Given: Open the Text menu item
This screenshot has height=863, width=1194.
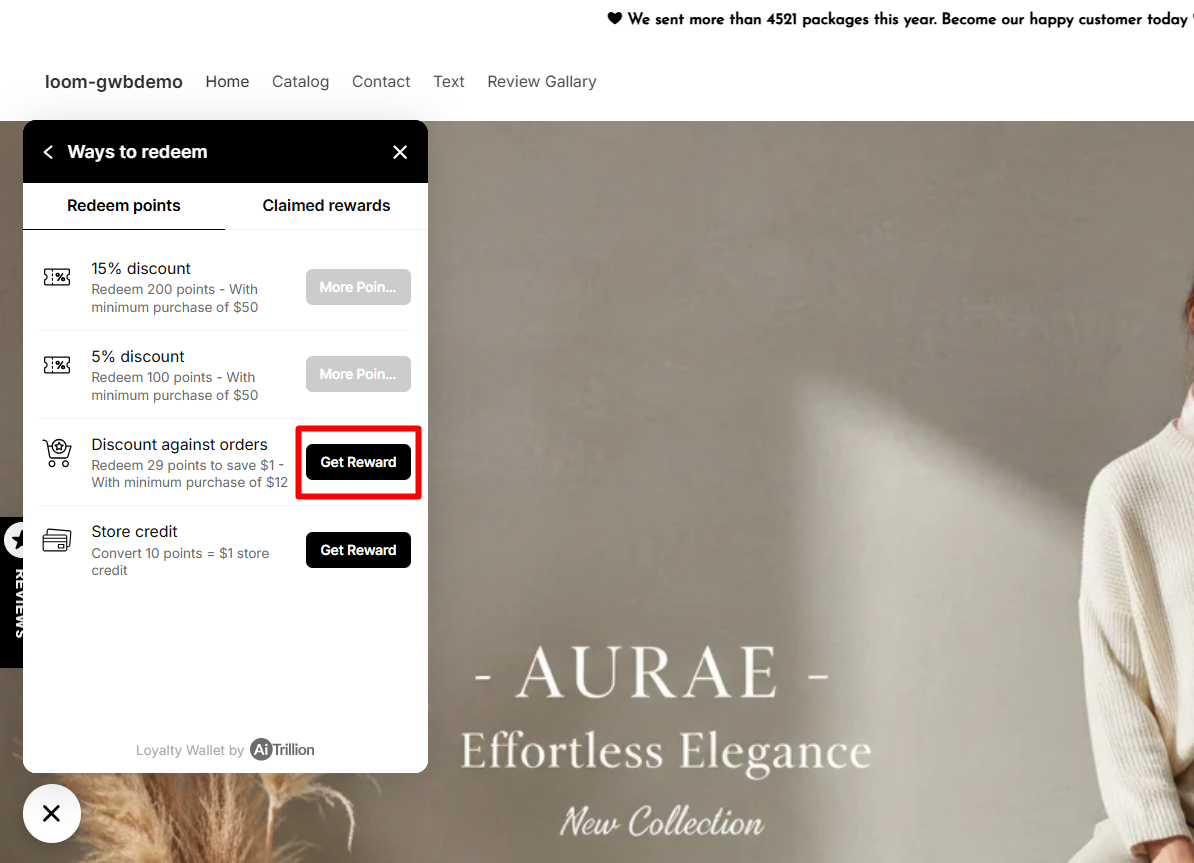Looking at the screenshot, I should coord(449,82).
